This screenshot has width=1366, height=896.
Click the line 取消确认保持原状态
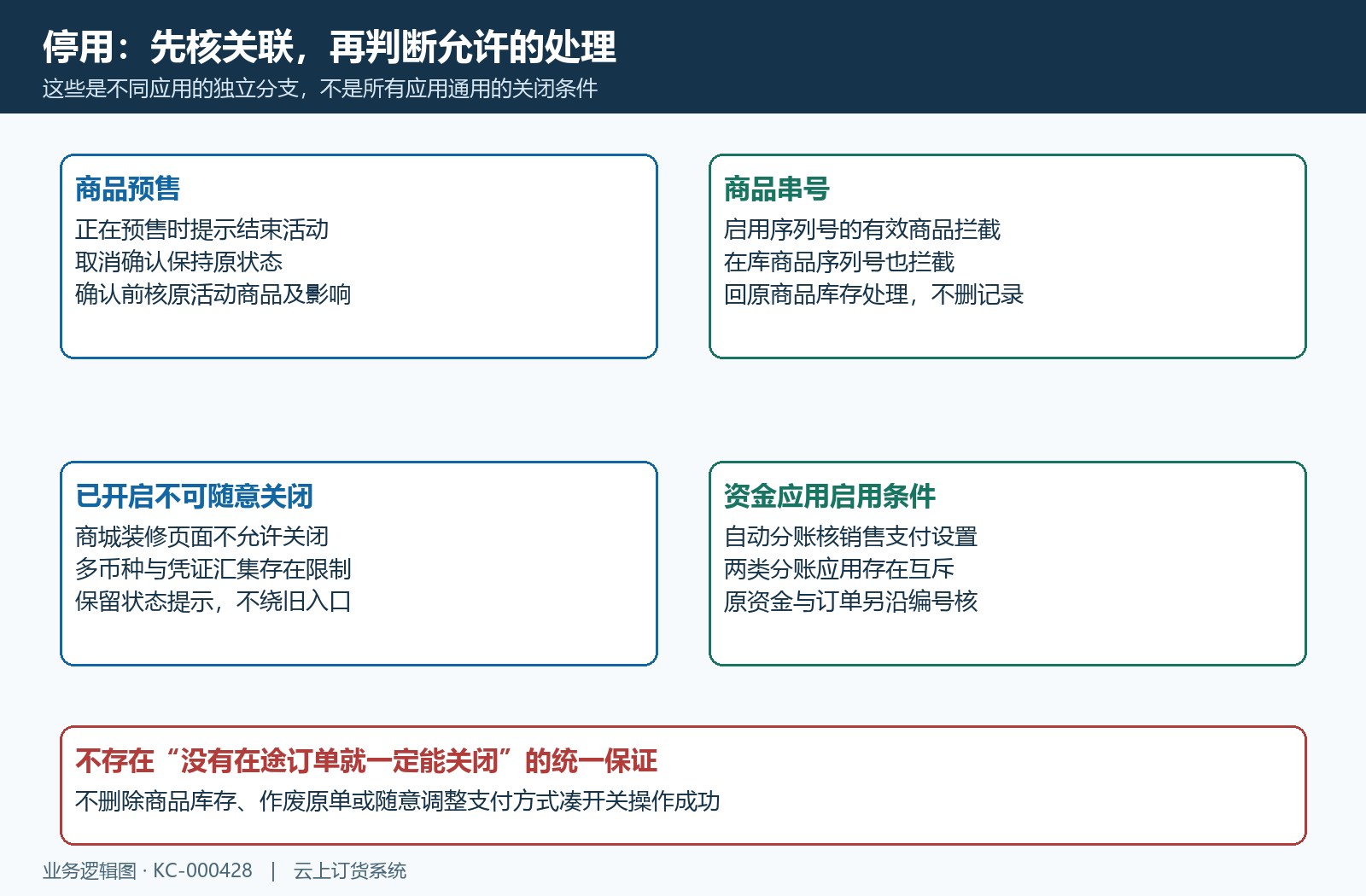tap(179, 262)
